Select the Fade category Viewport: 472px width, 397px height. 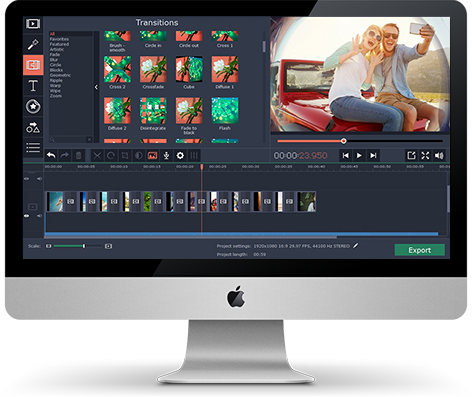pyautogui.click(x=55, y=54)
